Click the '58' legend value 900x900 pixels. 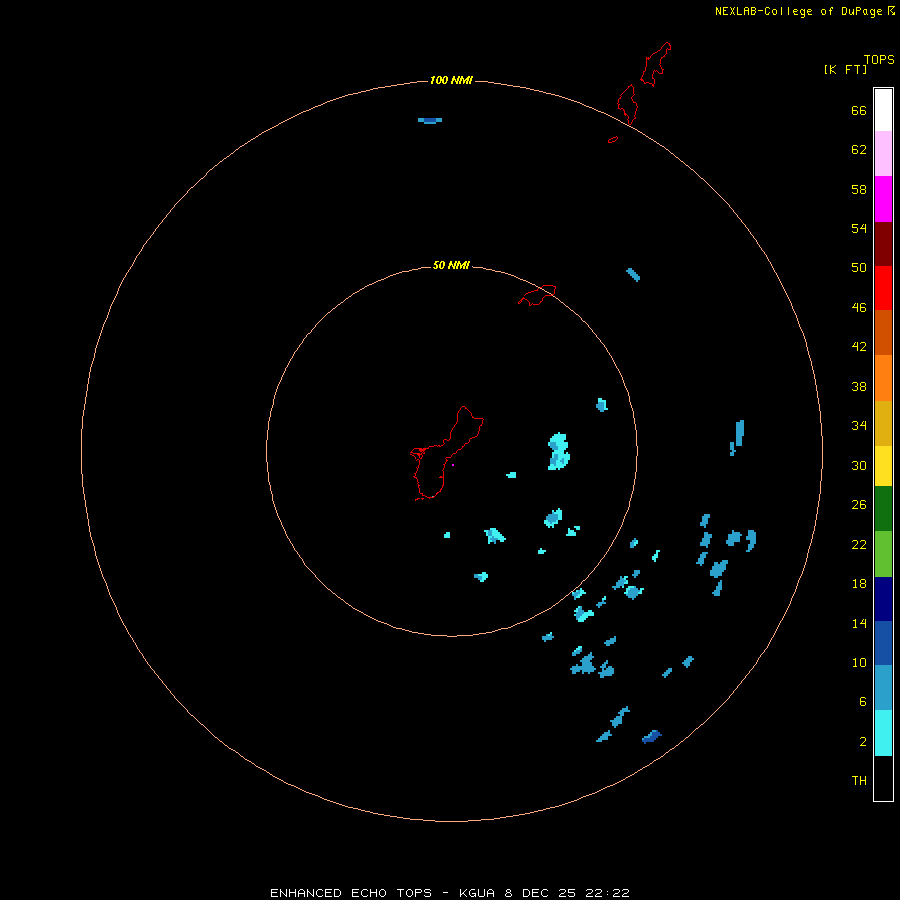(x=859, y=189)
